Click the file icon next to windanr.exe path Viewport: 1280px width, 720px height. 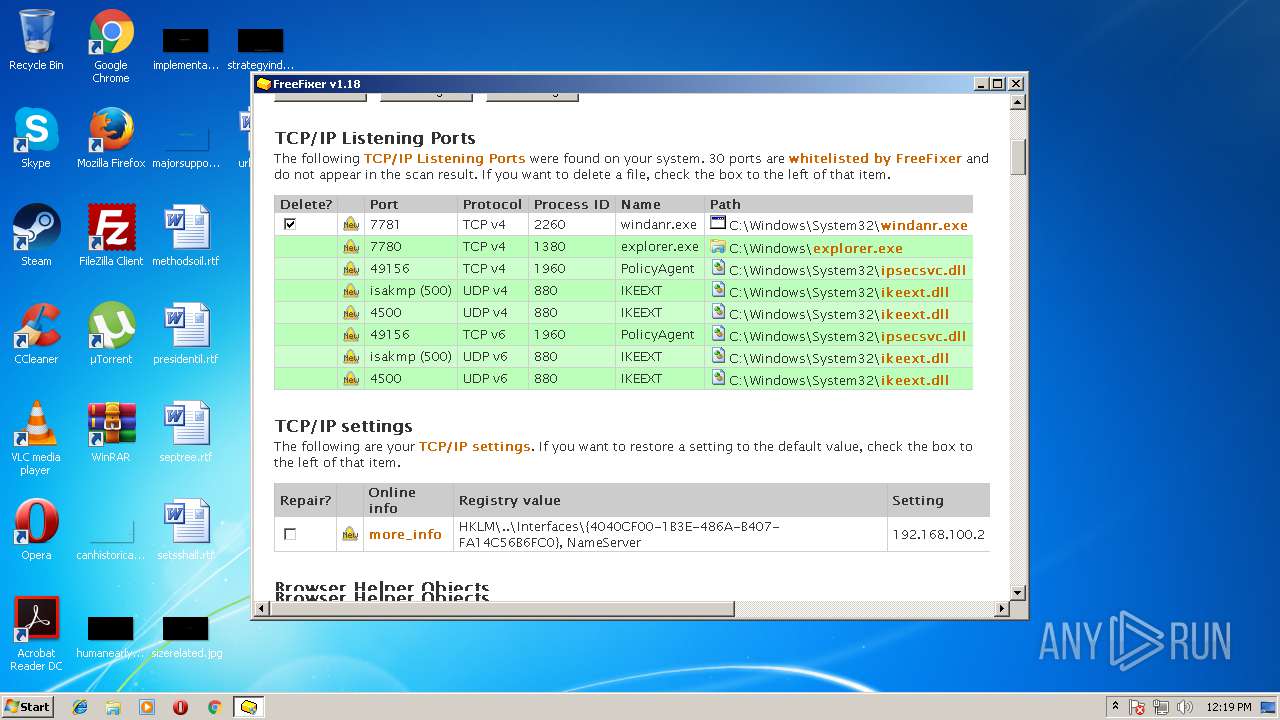[718, 223]
